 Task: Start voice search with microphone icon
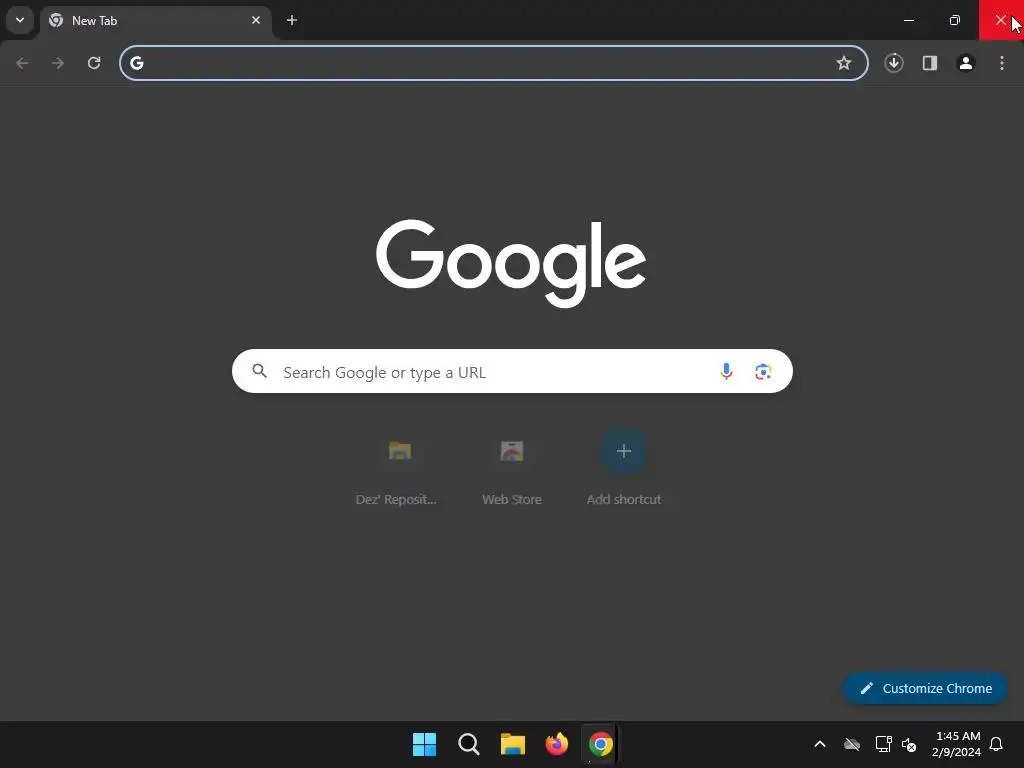(726, 372)
